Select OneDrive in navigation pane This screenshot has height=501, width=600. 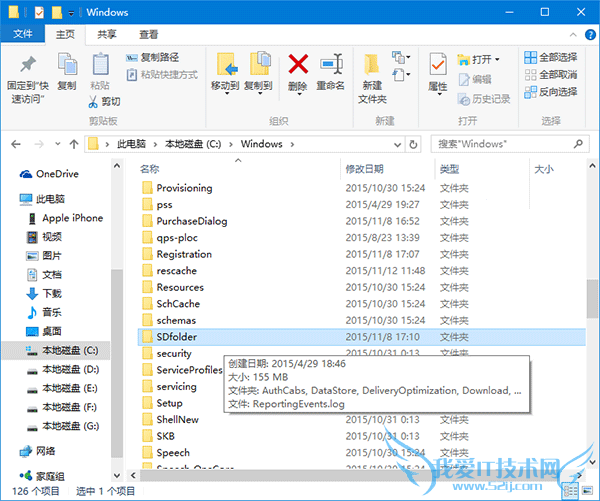click(x=49, y=174)
